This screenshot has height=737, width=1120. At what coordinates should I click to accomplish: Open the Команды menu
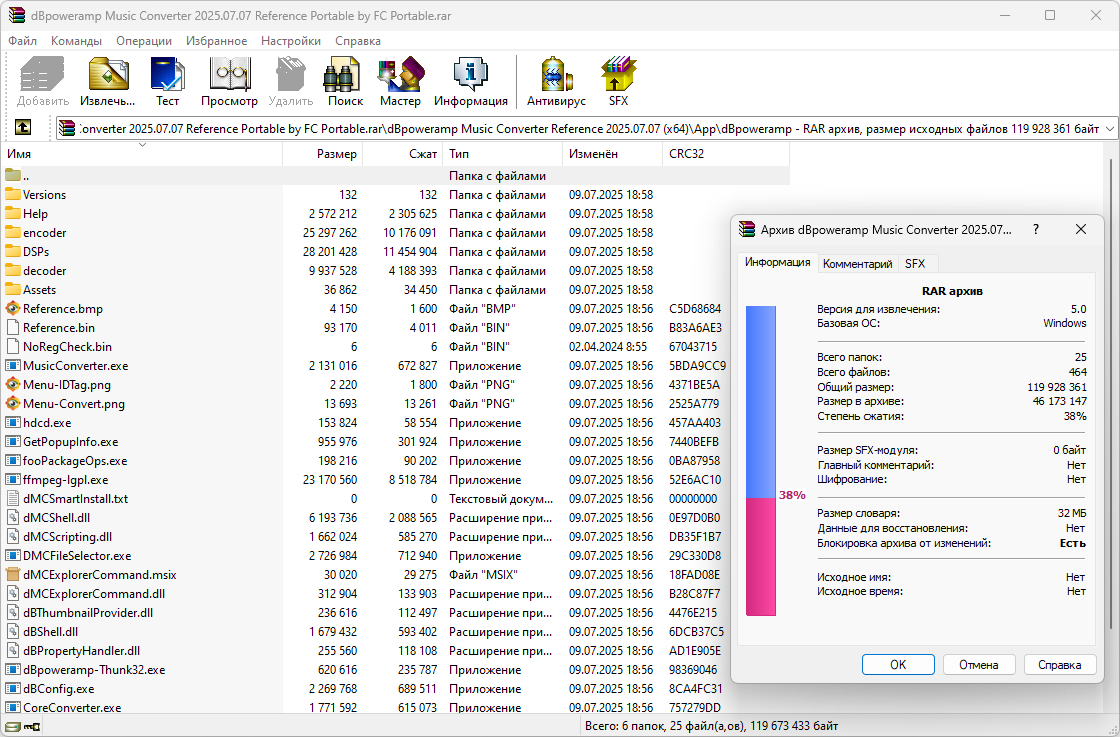(x=76, y=41)
